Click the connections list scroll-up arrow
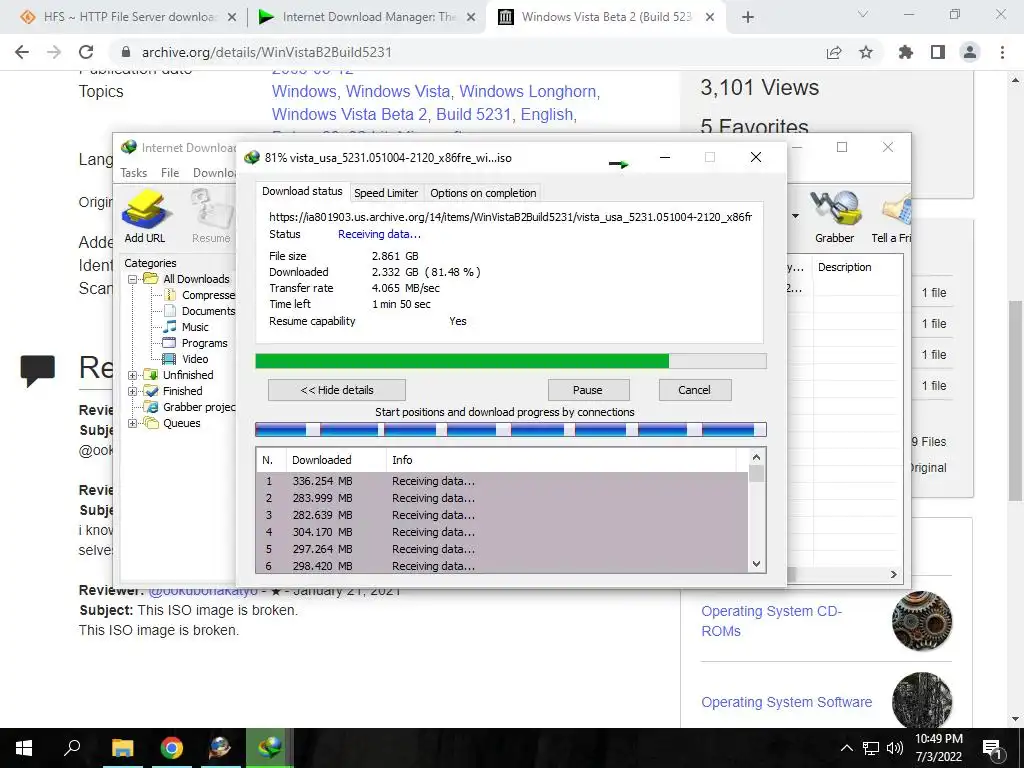 tap(756, 457)
